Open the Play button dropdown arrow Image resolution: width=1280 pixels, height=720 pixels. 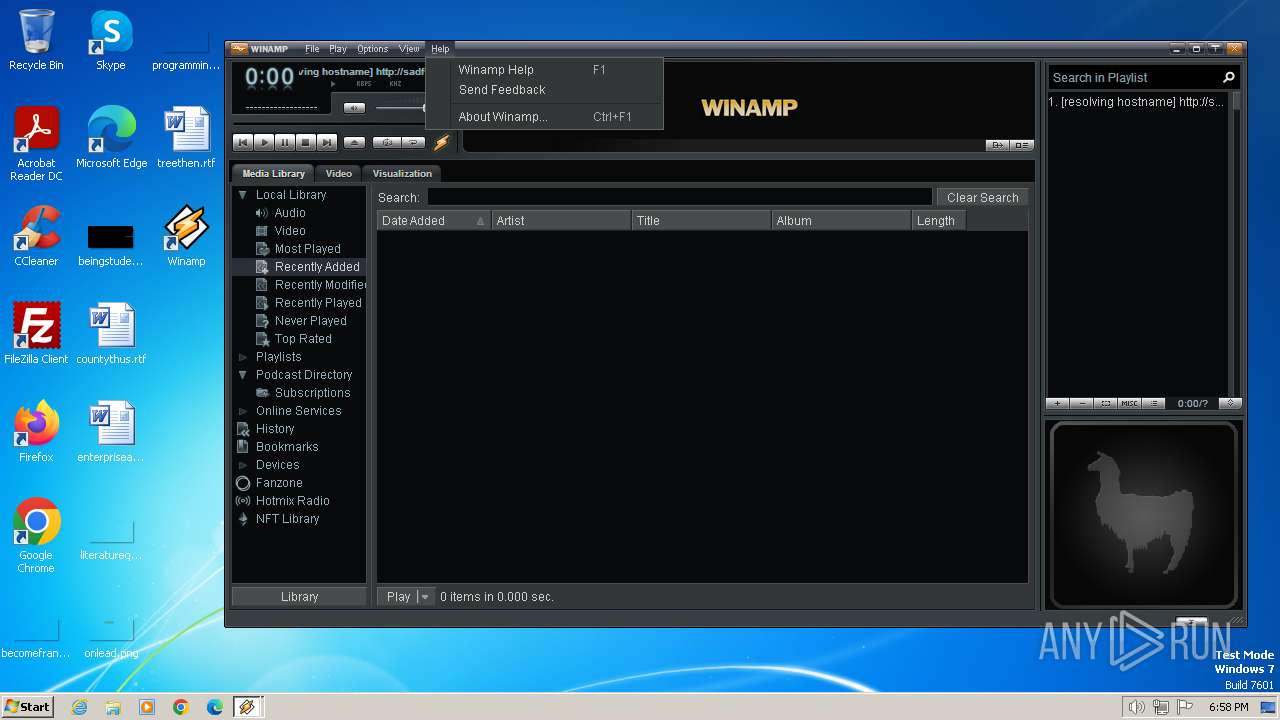click(425, 597)
